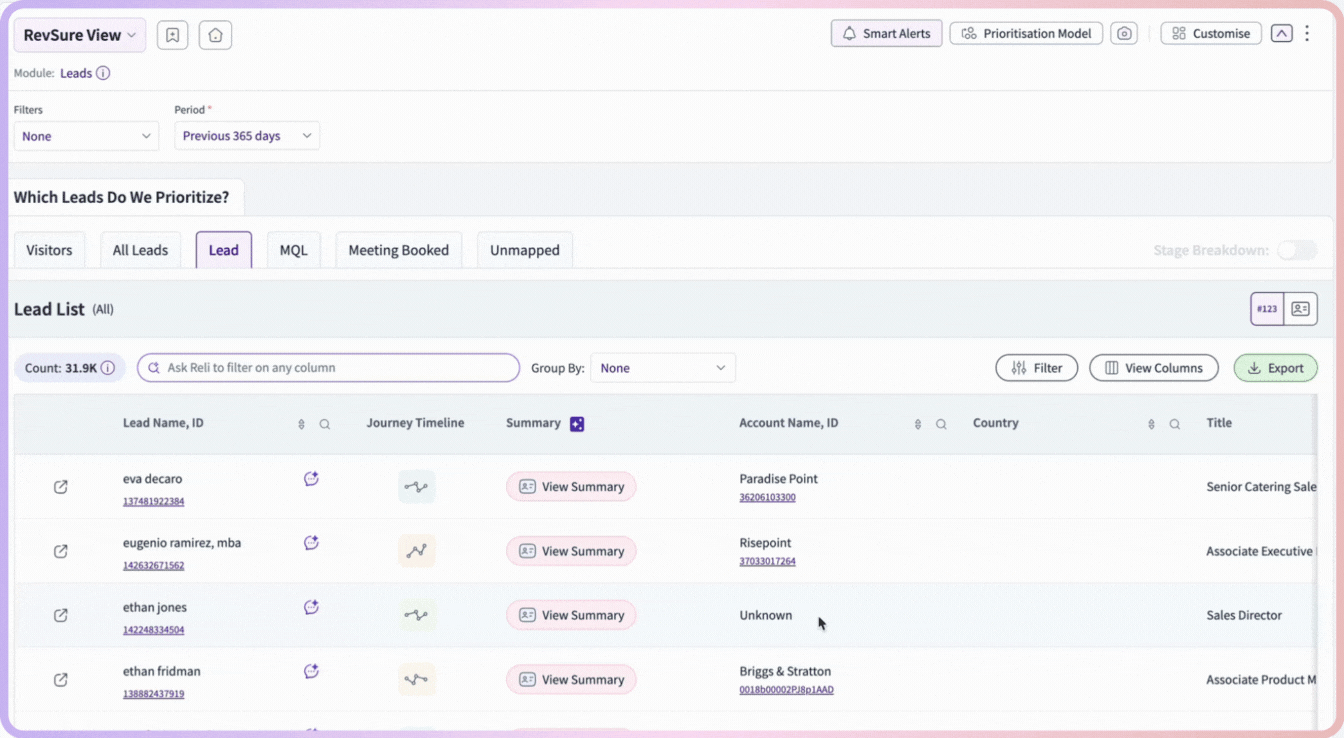Screen dimensions: 1344x738
Task: Open eugenio ramirez record external link icon
Action: coord(61,551)
